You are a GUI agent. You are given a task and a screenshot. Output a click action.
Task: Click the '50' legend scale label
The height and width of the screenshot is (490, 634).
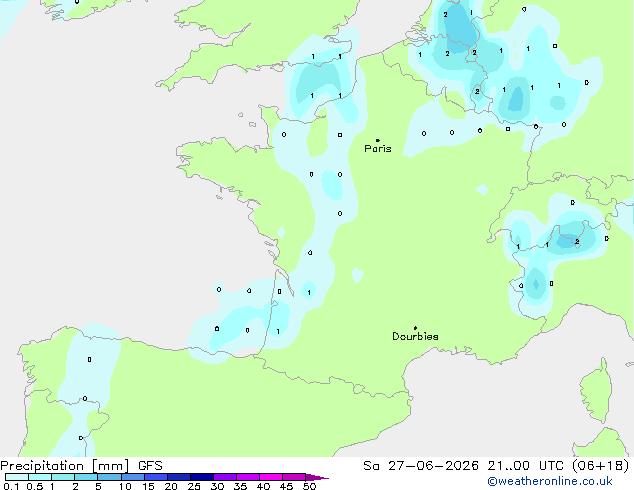tap(310, 486)
